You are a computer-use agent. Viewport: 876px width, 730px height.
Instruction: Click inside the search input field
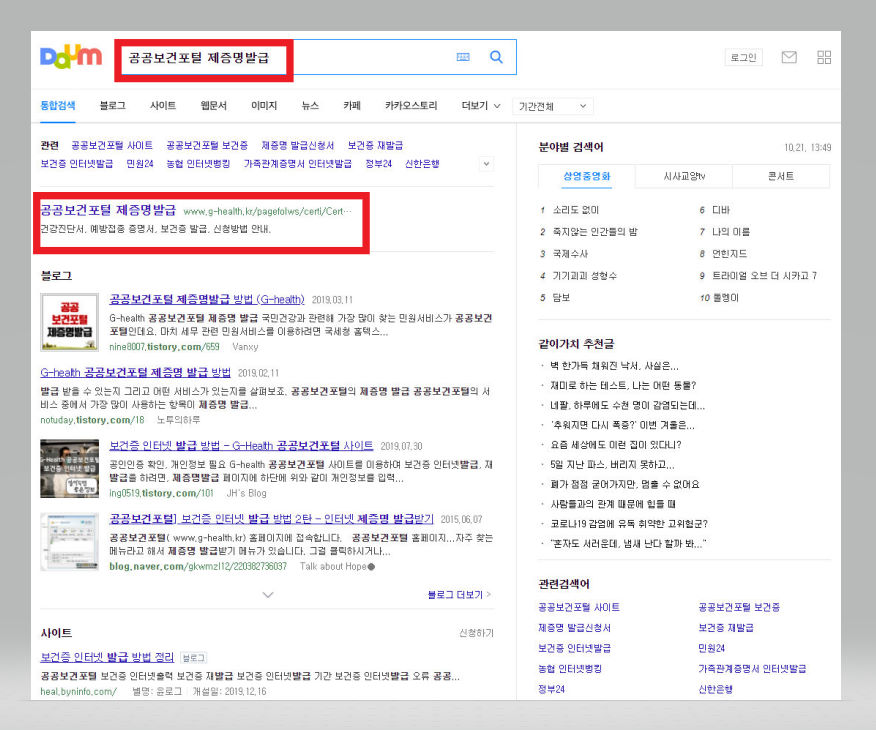pyautogui.click(x=316, y=57)
